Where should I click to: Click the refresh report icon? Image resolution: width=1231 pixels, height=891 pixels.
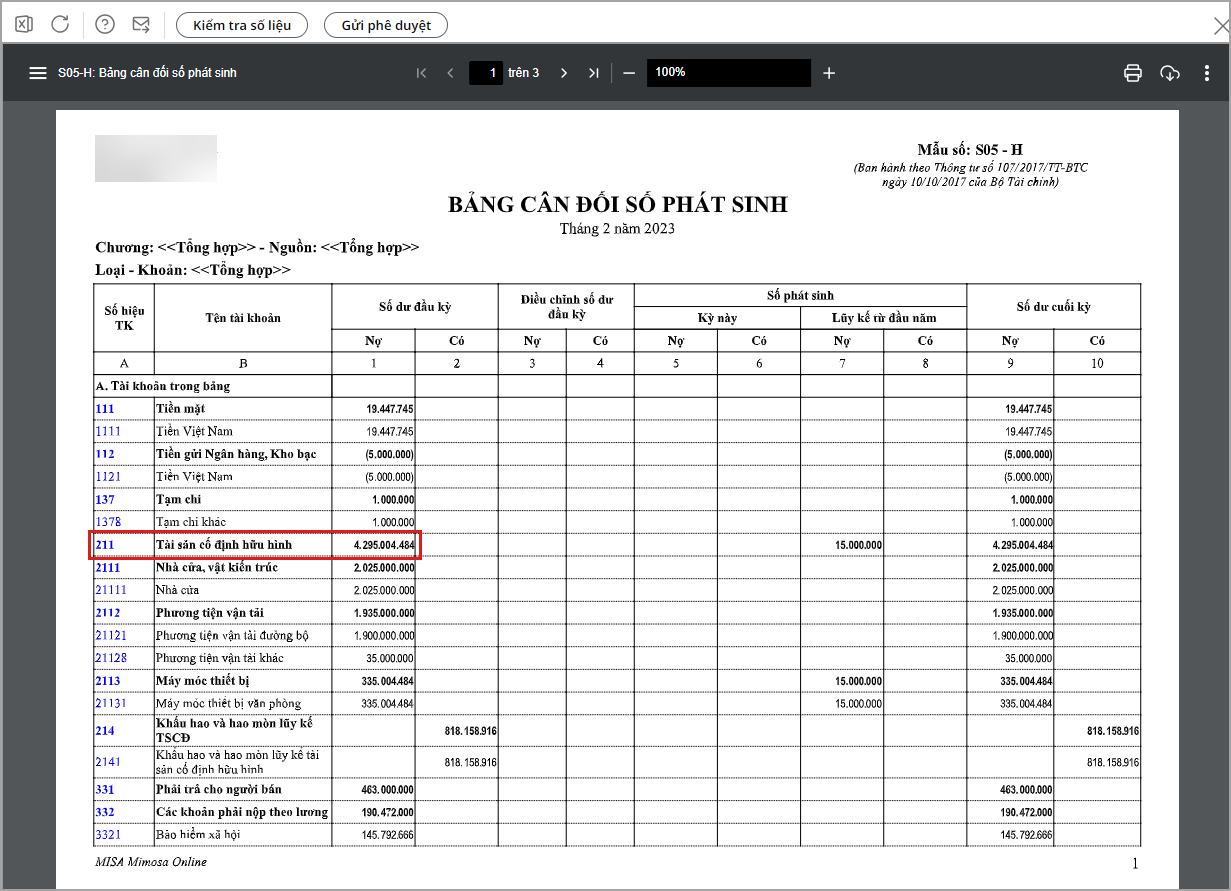click(x=60, y=24)
